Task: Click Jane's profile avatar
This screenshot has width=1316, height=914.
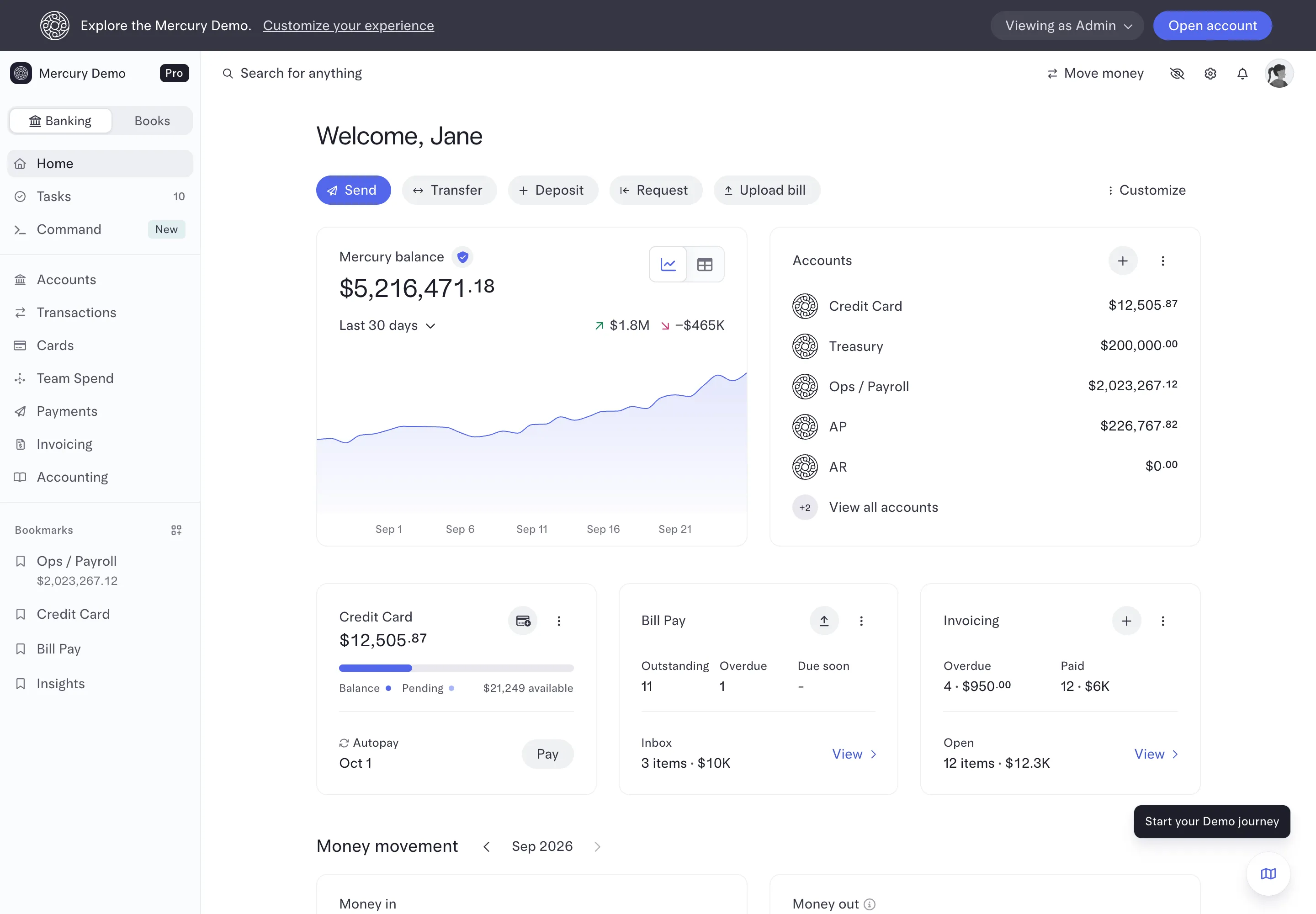Action: pyautogui.click(x=1279, y=73)
